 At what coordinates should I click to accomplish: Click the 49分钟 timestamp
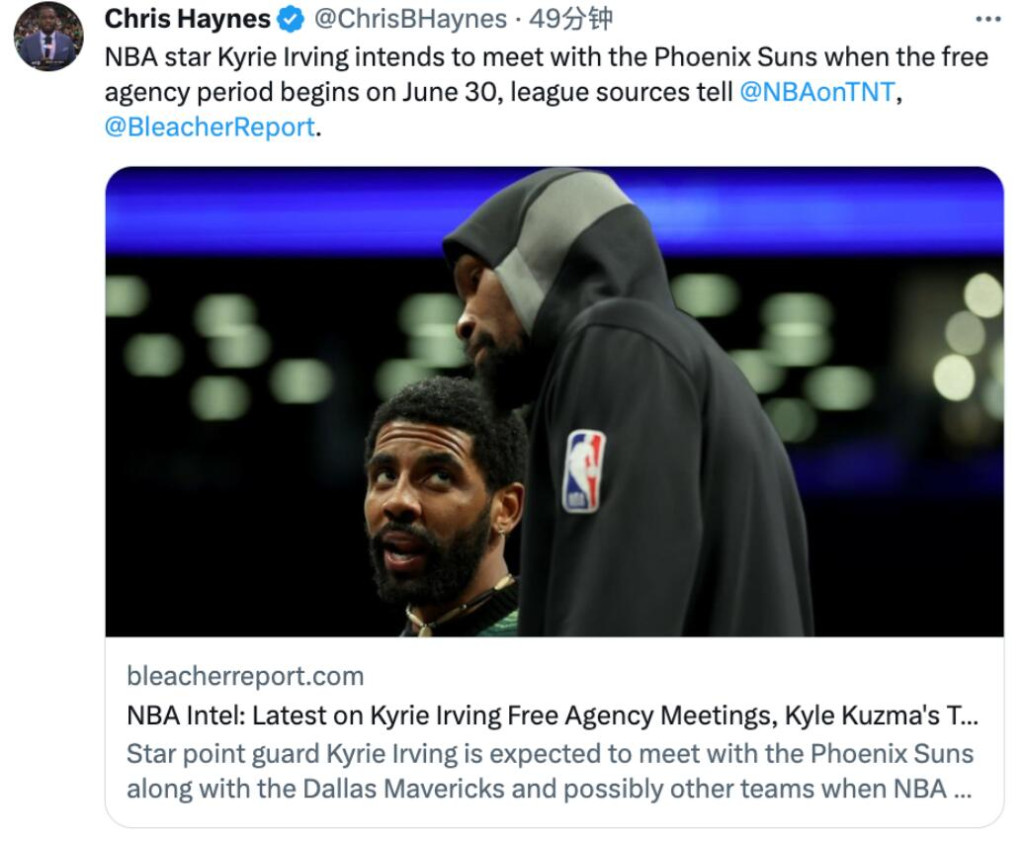click(571, 19)
